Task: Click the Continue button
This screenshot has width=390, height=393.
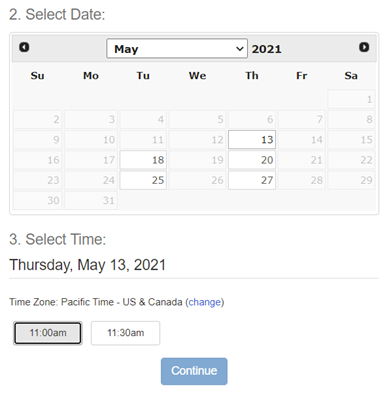Action: (194, 371)
